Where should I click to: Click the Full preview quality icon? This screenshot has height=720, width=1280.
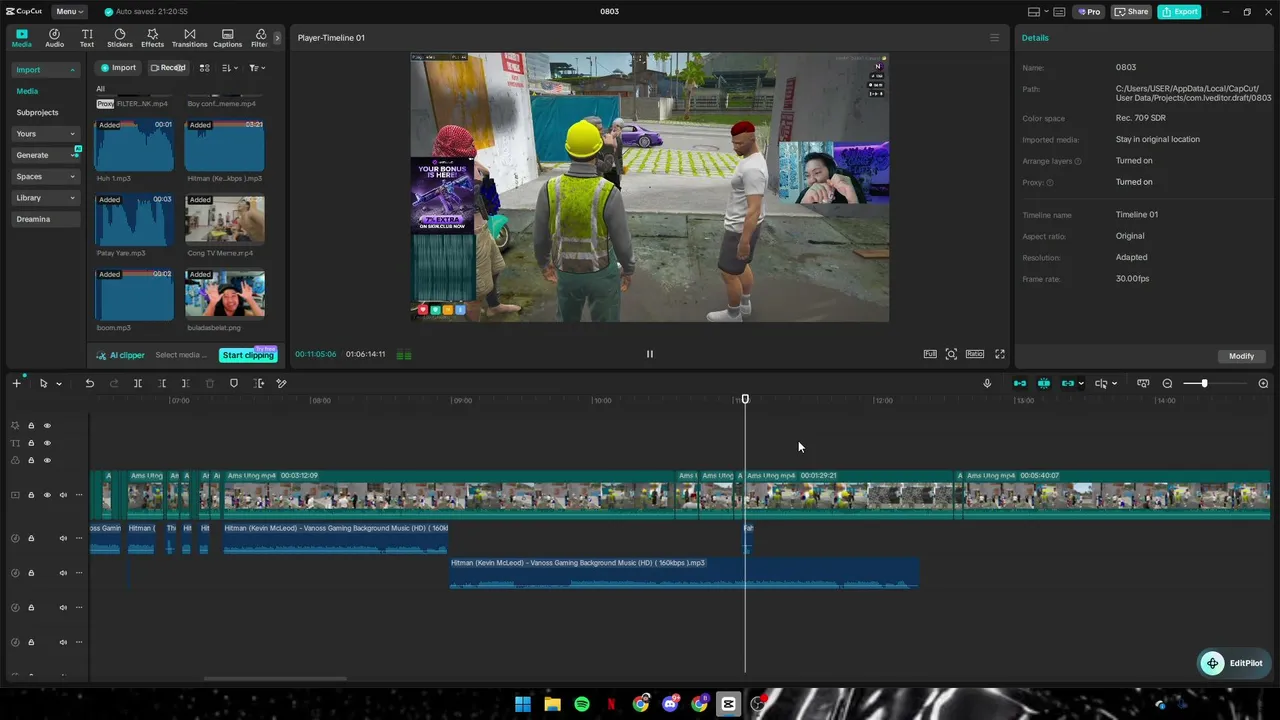(930, 354)
